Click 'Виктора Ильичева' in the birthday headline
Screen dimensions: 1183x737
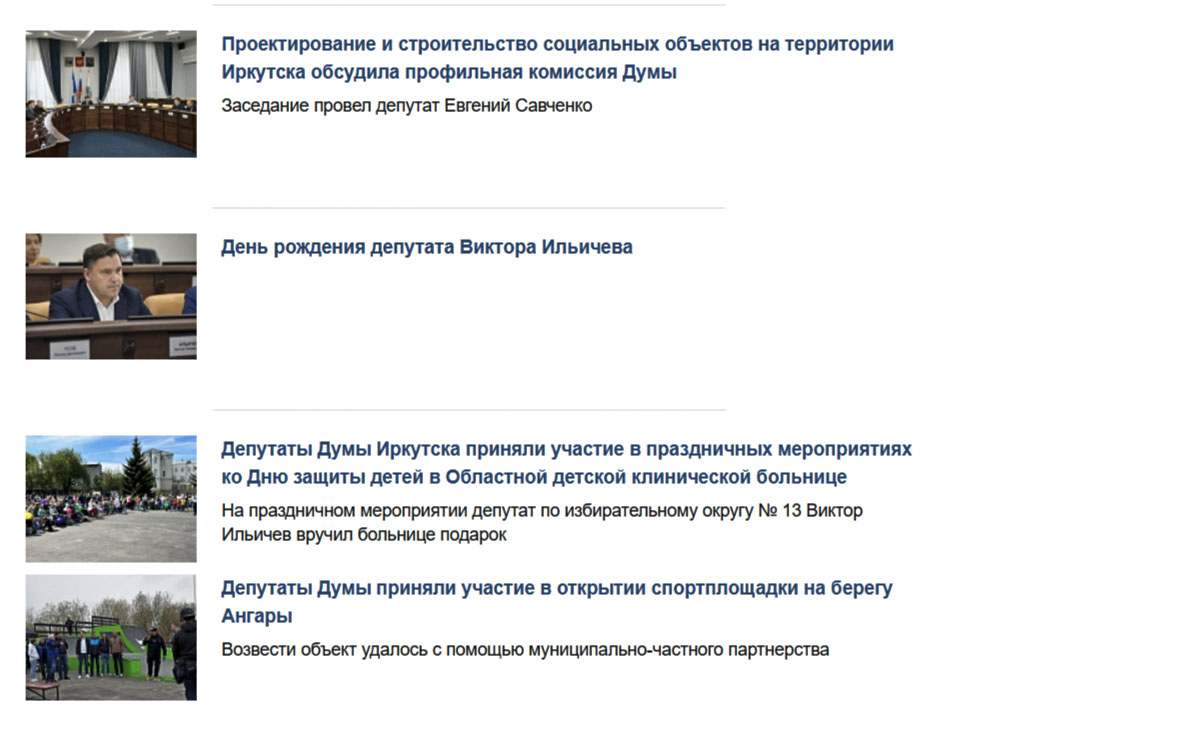546,247
